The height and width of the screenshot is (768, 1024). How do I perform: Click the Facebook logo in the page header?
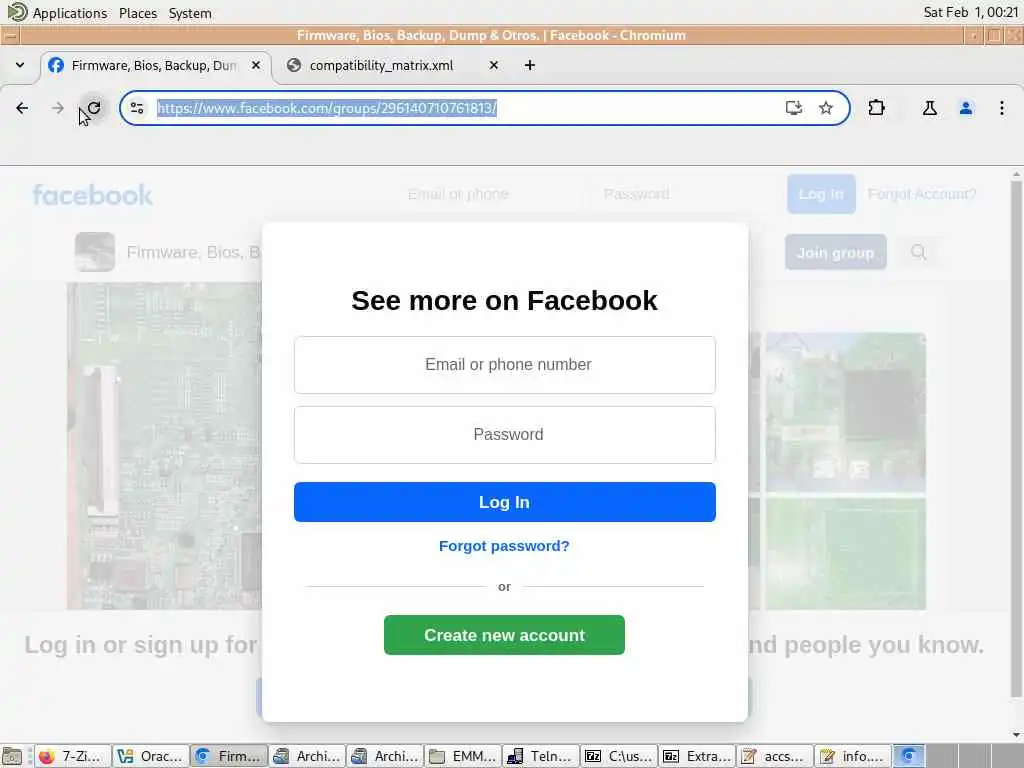[93, 195]
